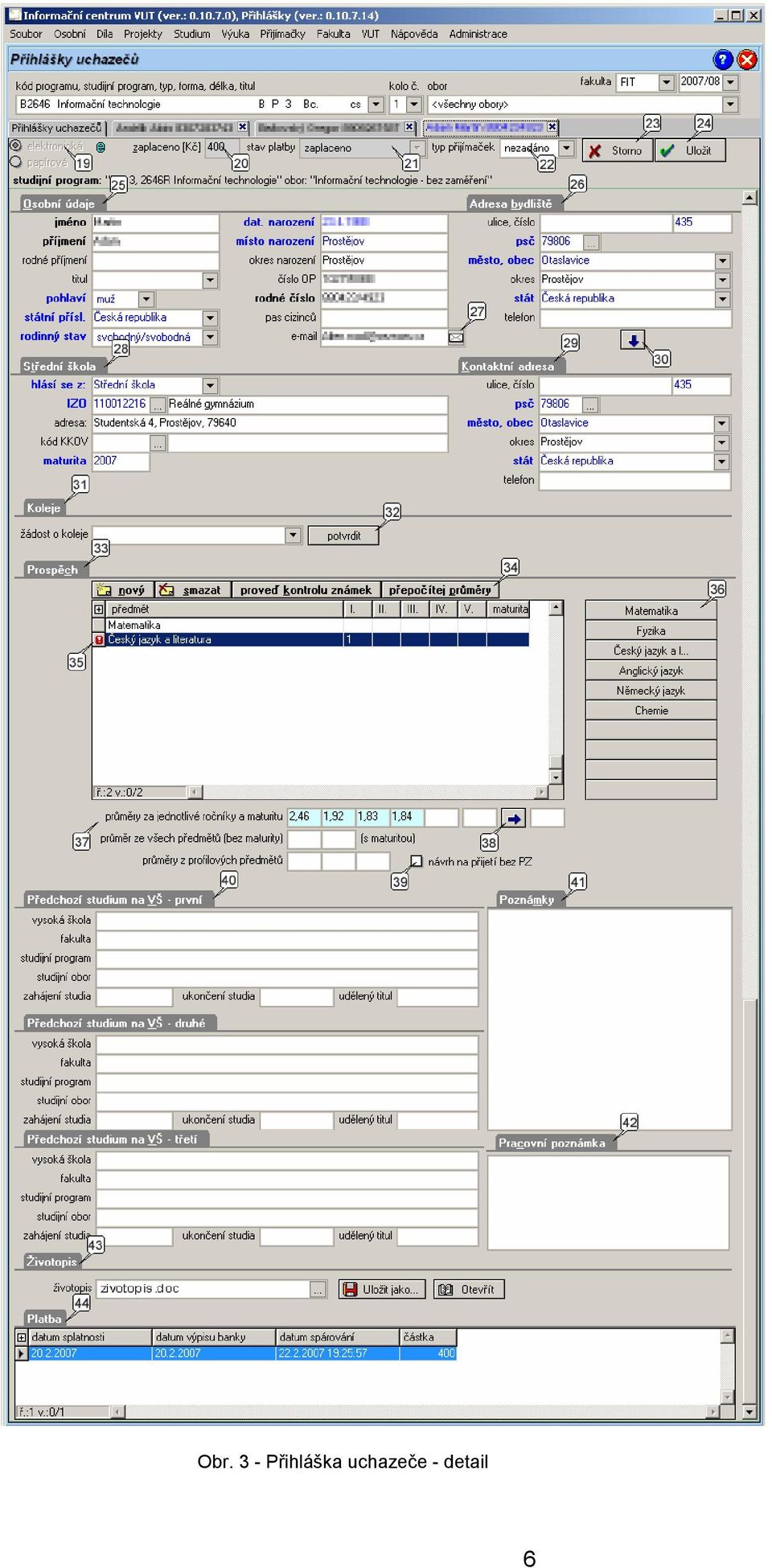This screenshot has height=1568, width=772.
Task: Open the Administrace menu
Action: (478, 34)
